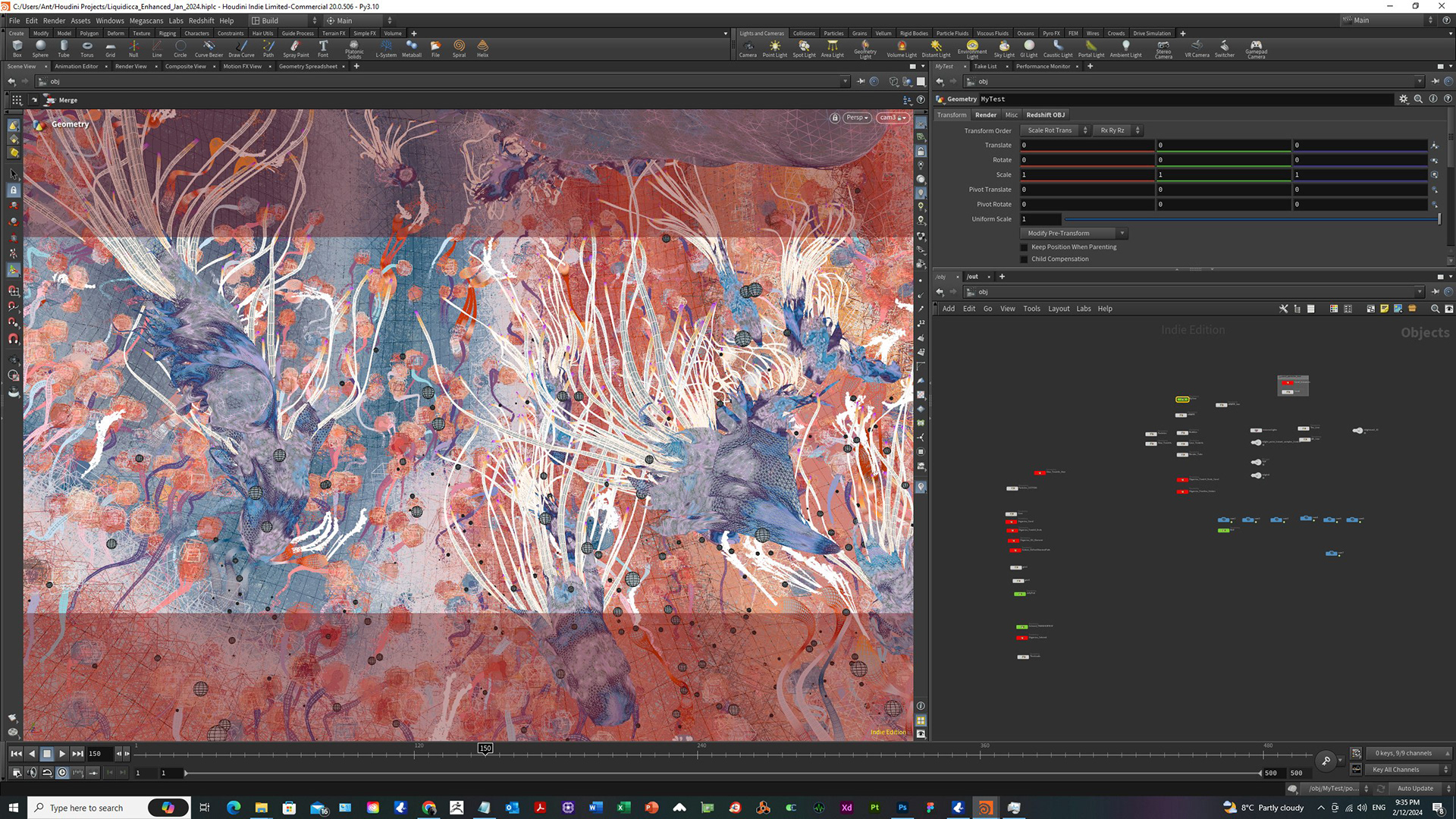Click the current frame number field
The width and height of the screenshot is (1456, 819).
pos(99,754)
